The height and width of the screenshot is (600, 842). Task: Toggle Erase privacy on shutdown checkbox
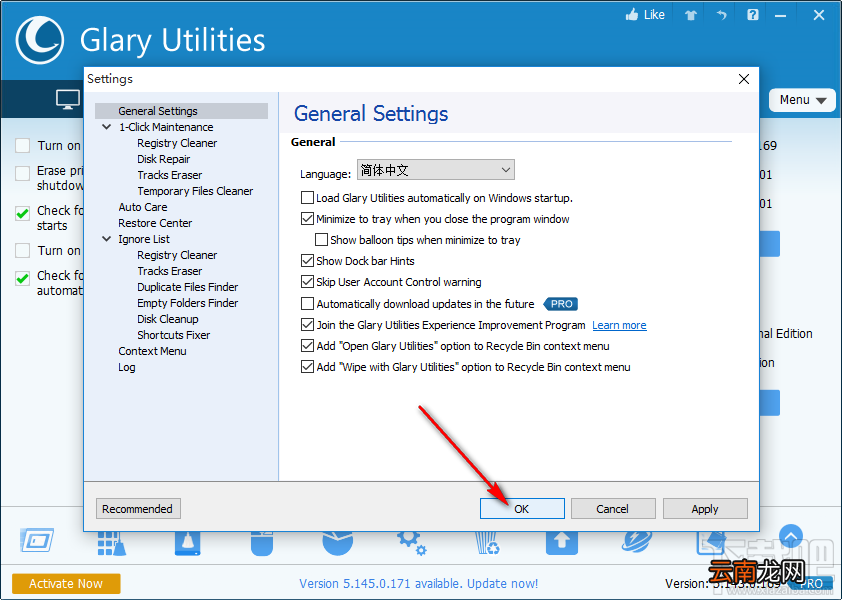(x=23, y=174)
